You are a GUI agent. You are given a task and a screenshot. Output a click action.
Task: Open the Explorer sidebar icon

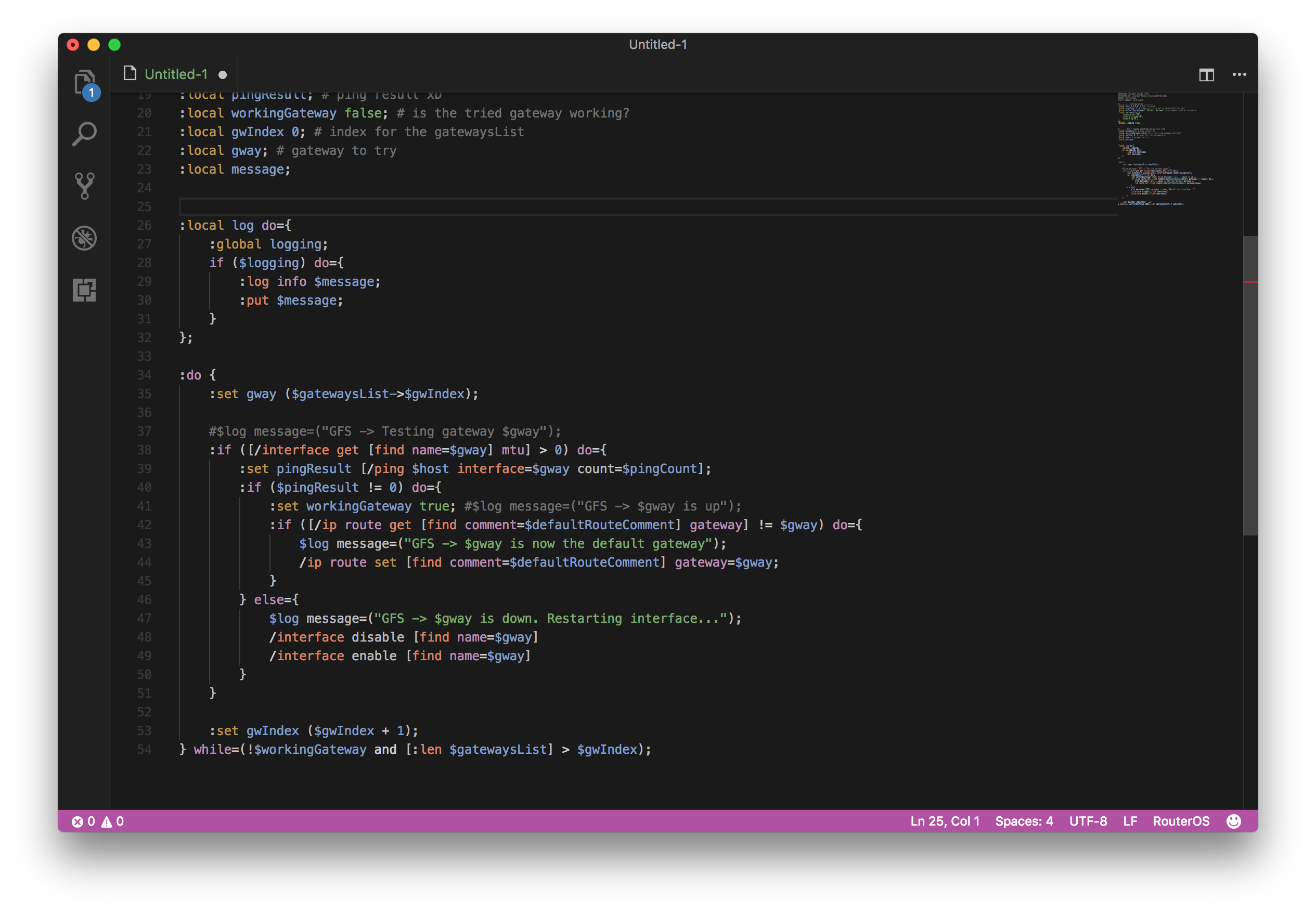[x=84, y=83]
